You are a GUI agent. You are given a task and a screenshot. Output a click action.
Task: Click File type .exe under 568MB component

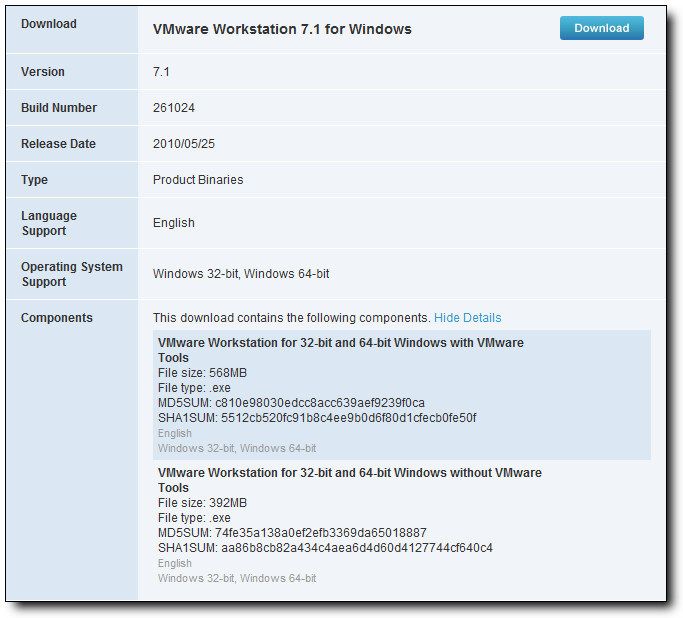point(194,388)
